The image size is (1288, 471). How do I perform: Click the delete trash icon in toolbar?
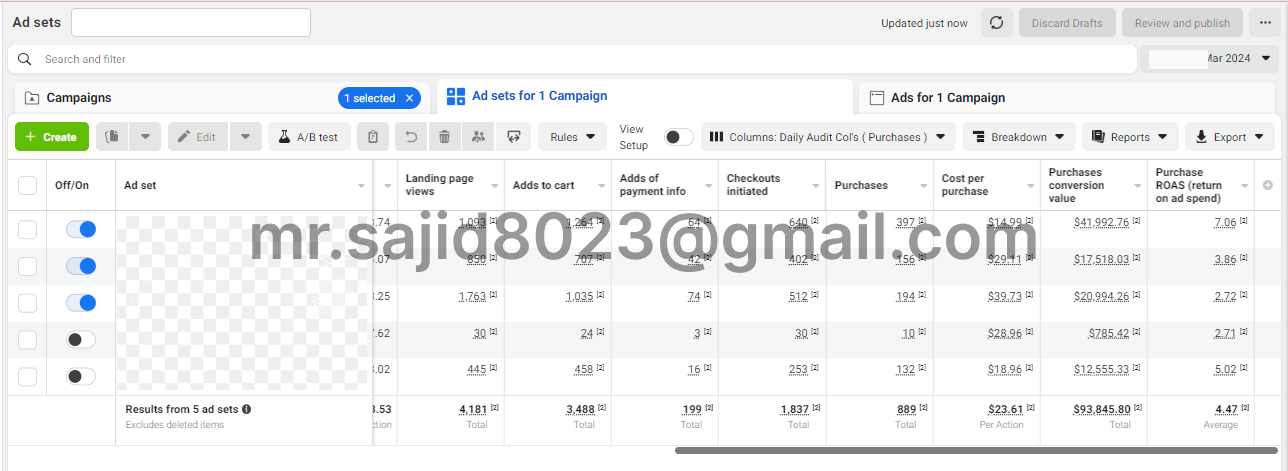coord(445,137)
